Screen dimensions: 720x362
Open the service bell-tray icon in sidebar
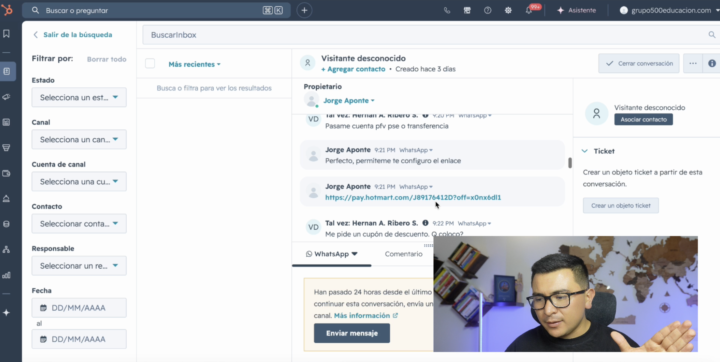pyautogui.click(x=6, y=198)
